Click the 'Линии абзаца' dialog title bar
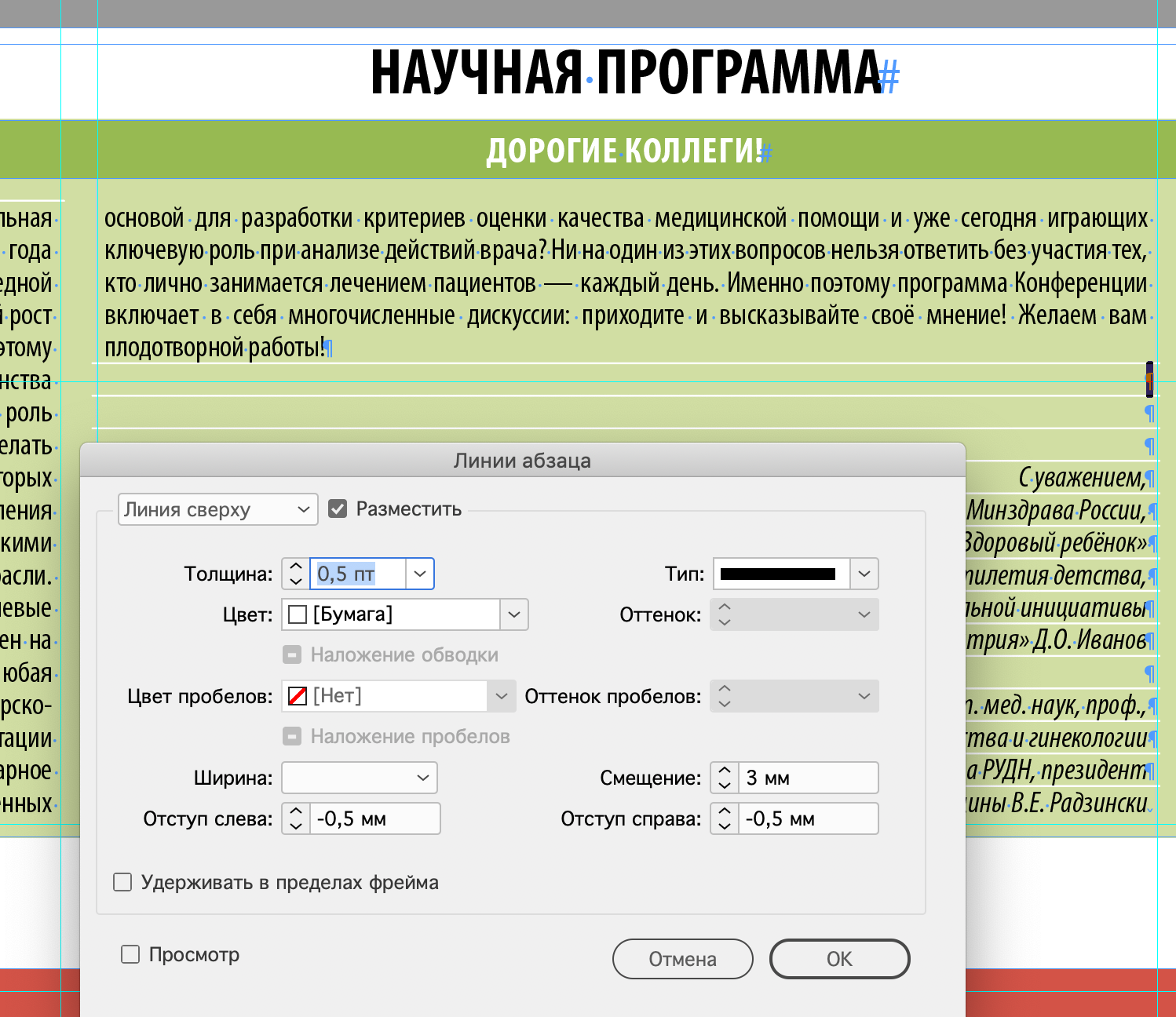The width and height of the screenshot is (1176, 1017). coord(523,460)
